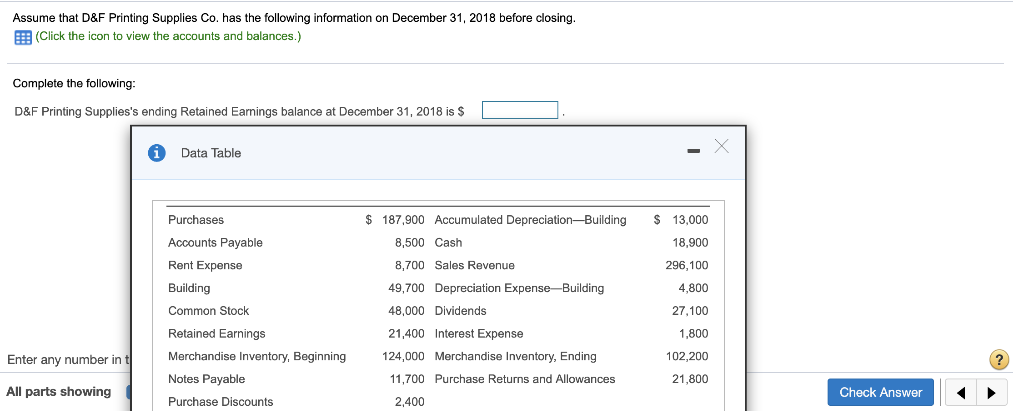This screenshot has height=414, width=1024.
Task: Select the Dividends label
Action: pyautogui.click(x=460, y=311)
